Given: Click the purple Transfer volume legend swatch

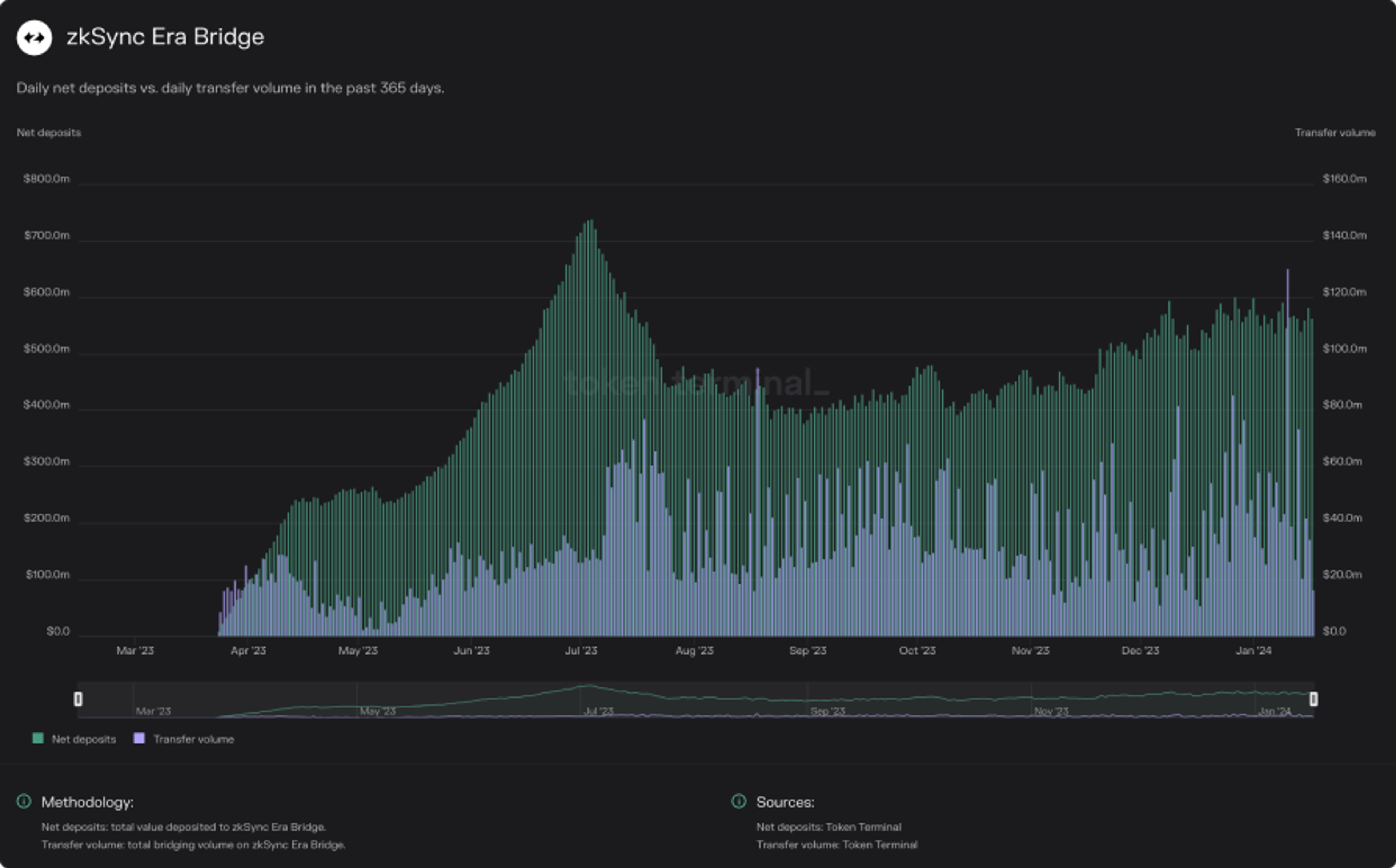Looking at the screenshot, I should click(x=139, y=738).
